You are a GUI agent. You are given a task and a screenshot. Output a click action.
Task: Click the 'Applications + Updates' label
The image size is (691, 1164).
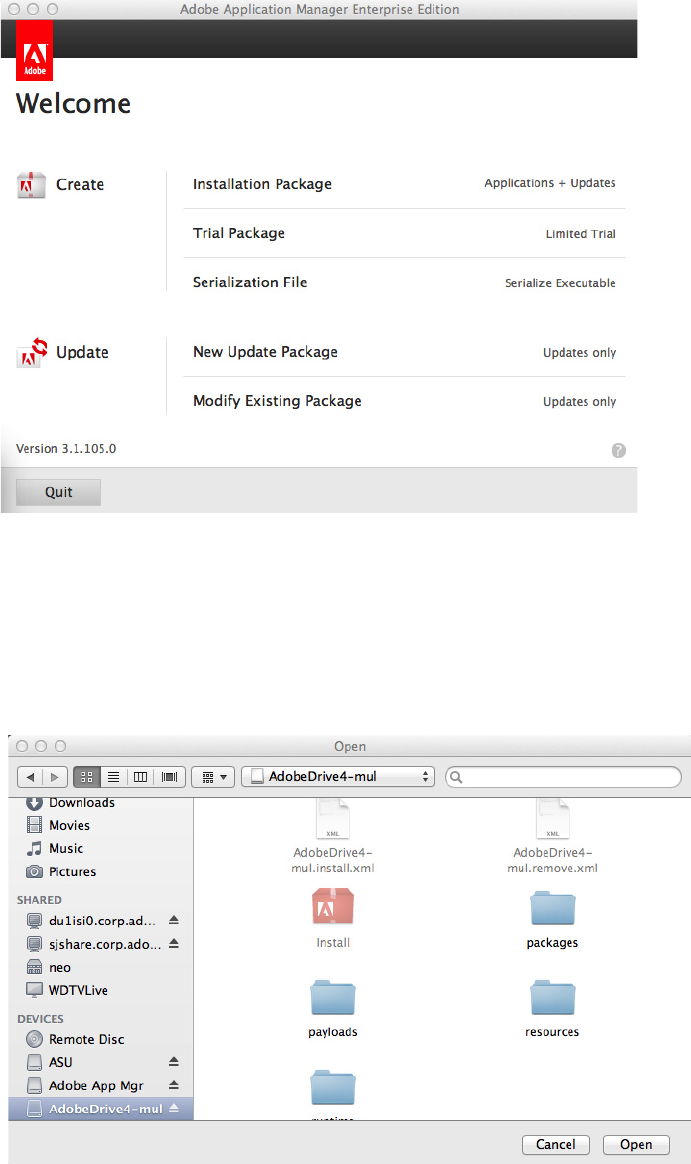pos(550,183)
